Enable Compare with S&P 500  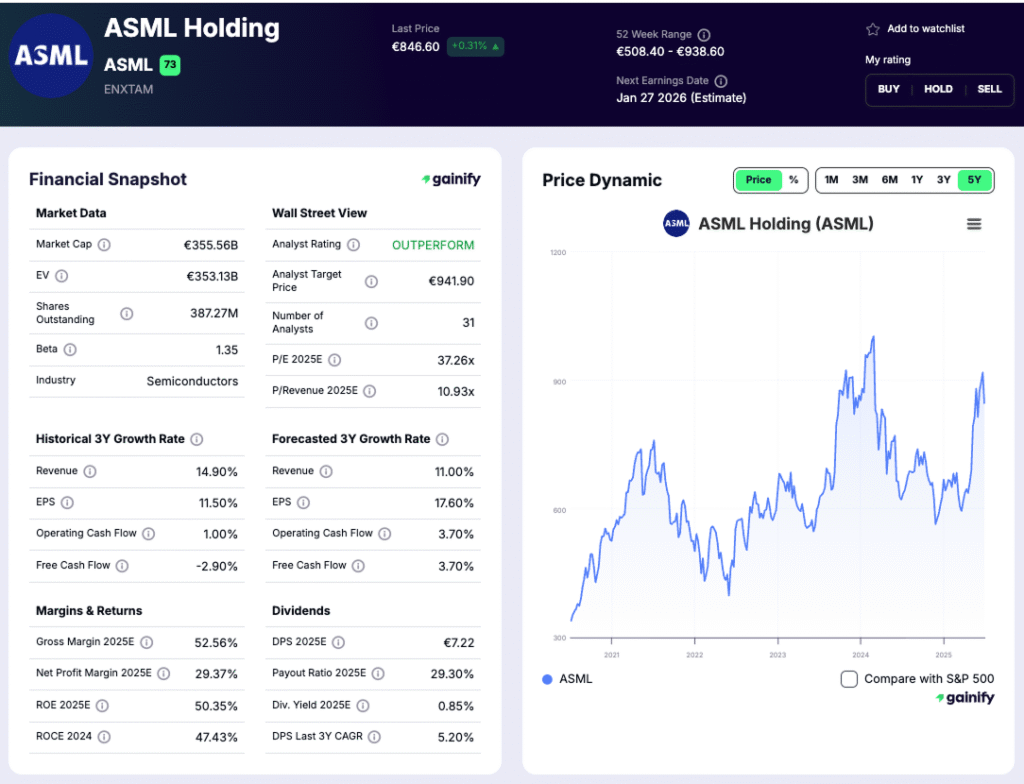[x=848, y=678]
